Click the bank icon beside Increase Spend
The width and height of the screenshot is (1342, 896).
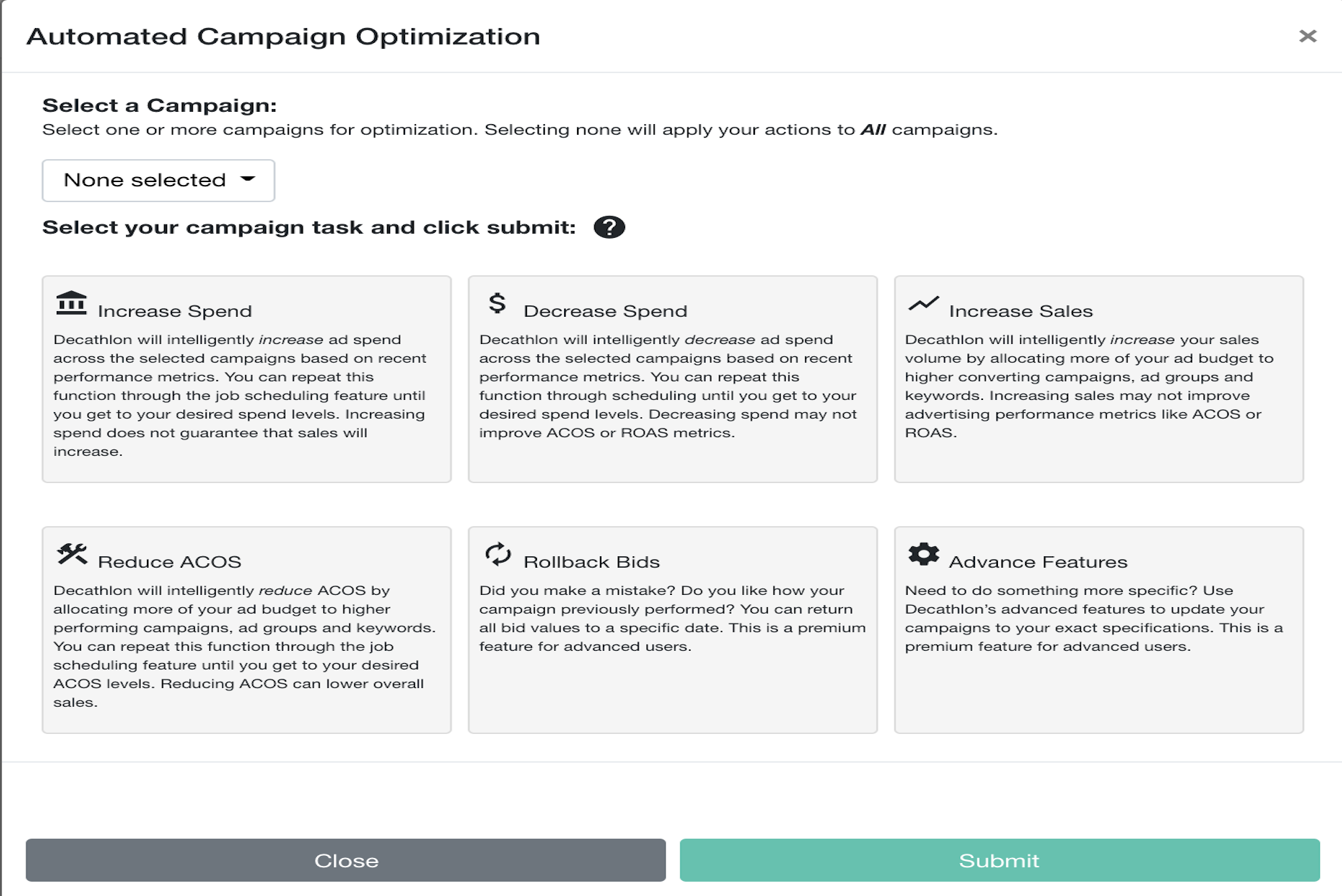tap(72, 303)
